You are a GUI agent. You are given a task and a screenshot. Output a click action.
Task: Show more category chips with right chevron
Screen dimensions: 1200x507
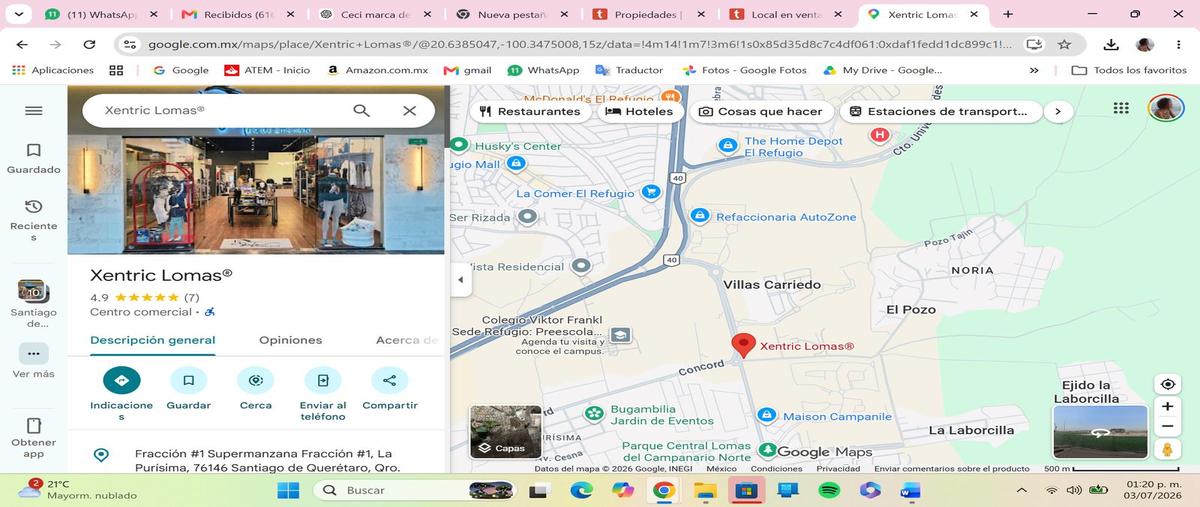tap(1057, 111)
